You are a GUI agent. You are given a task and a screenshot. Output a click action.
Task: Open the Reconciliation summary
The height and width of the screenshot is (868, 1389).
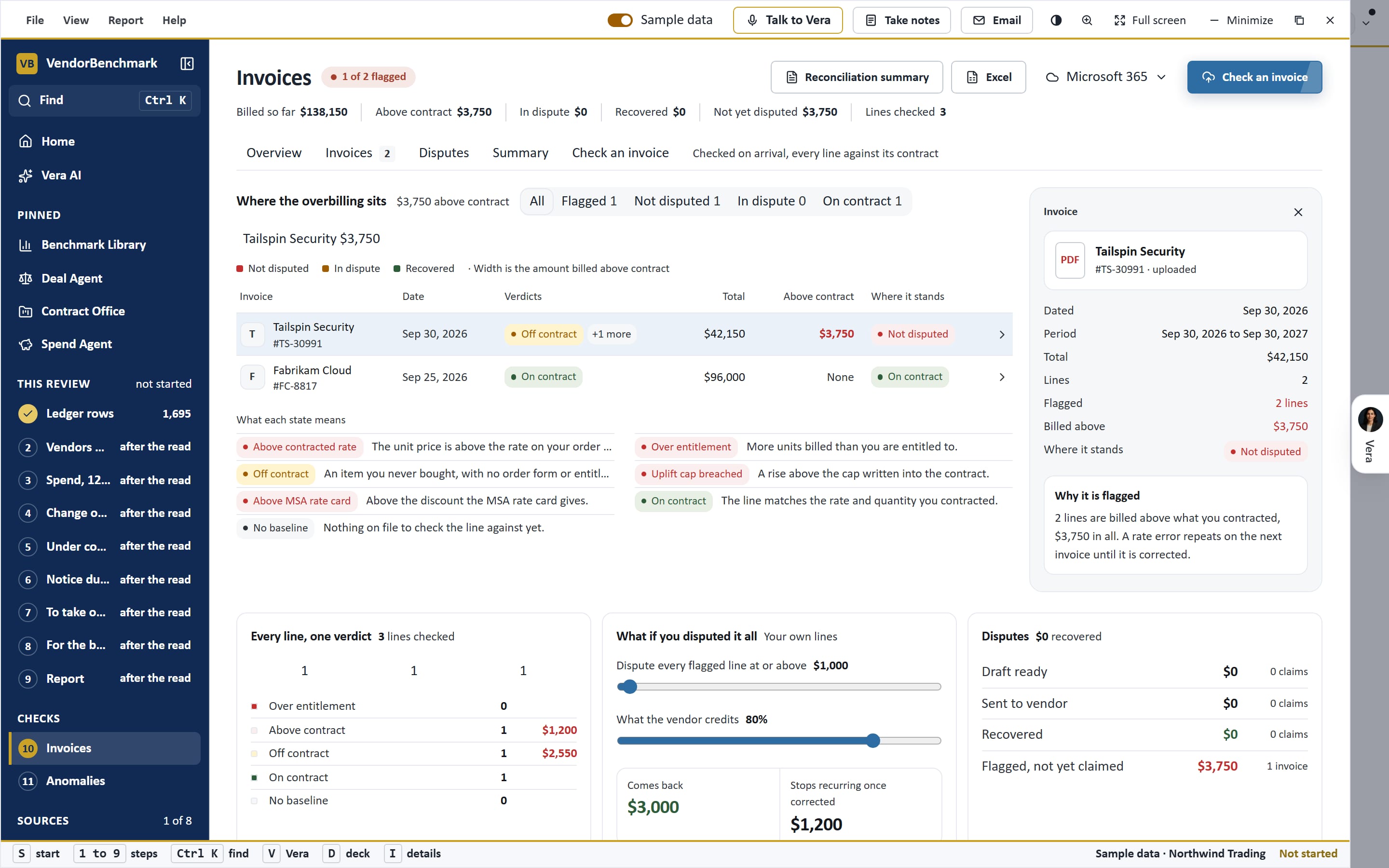pyautogui.click(x=857, y=77)
